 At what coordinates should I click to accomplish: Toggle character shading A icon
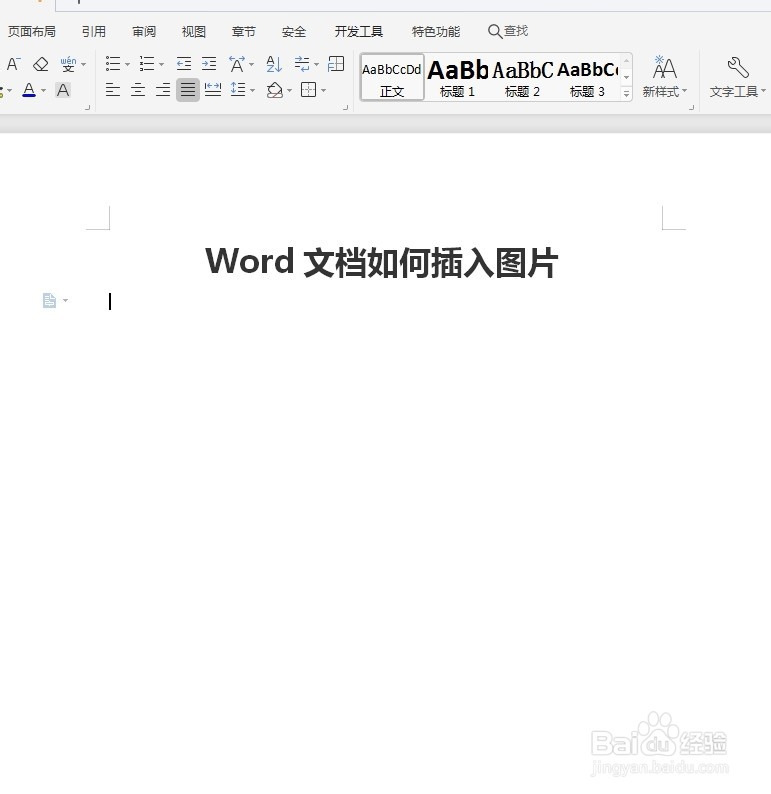click(63, 90)
